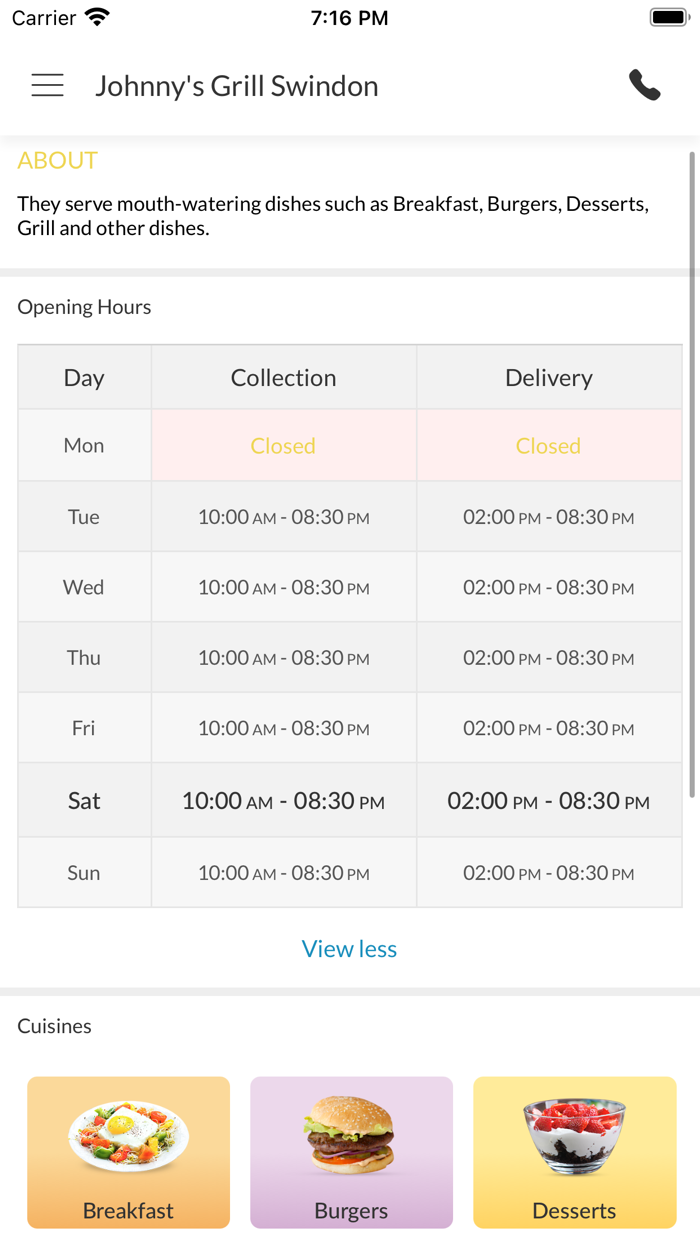The width and height of the screenshot is (700, 1244).
Task: Select the Desserts cuisine tile
Action: click(574, 1152)
